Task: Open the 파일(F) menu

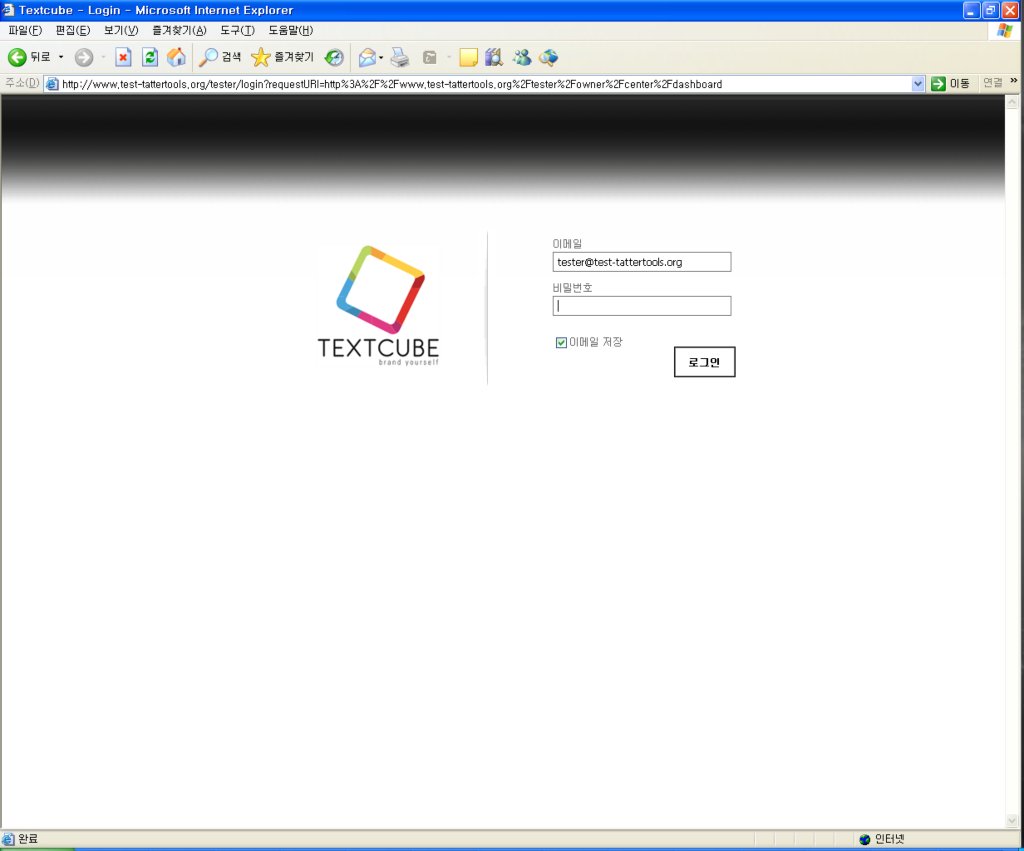Action: click(x=25, y=30)
